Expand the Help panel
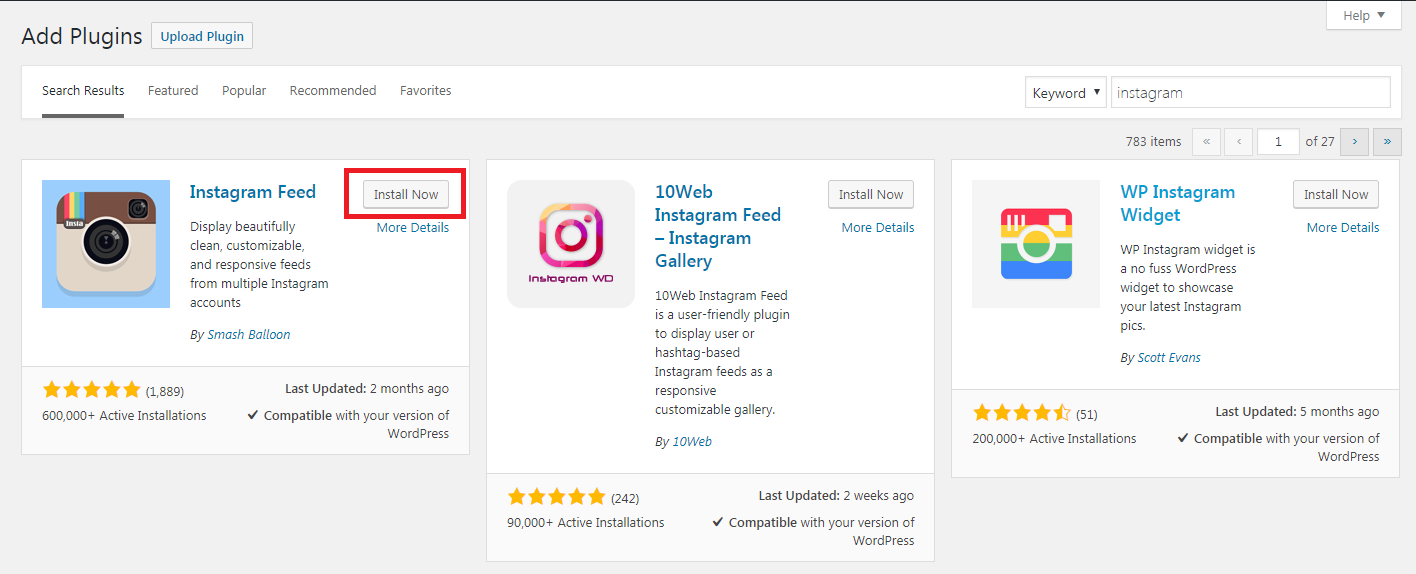This screenshot has width=1416, height=574. 1364,15
